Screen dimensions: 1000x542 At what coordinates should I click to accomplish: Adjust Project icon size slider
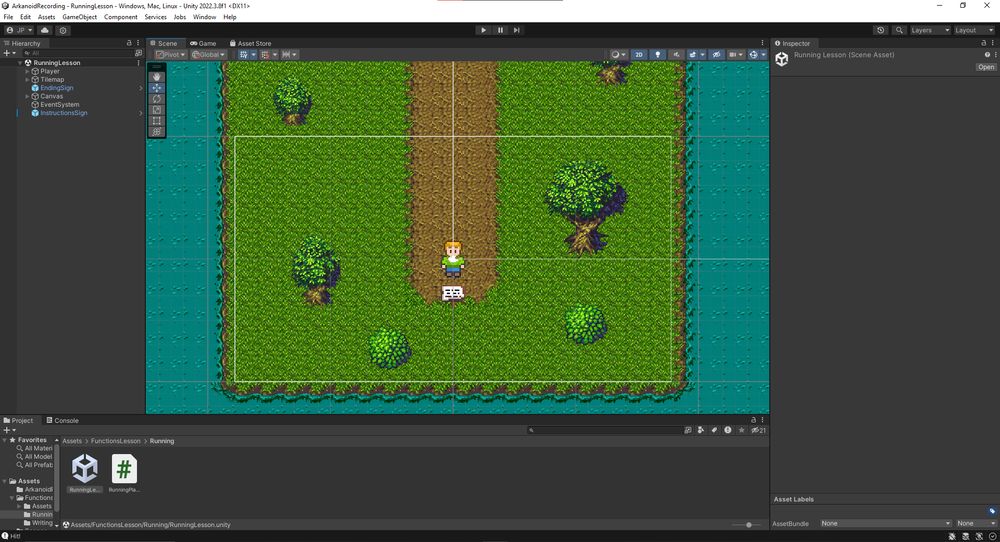(748, 525)
